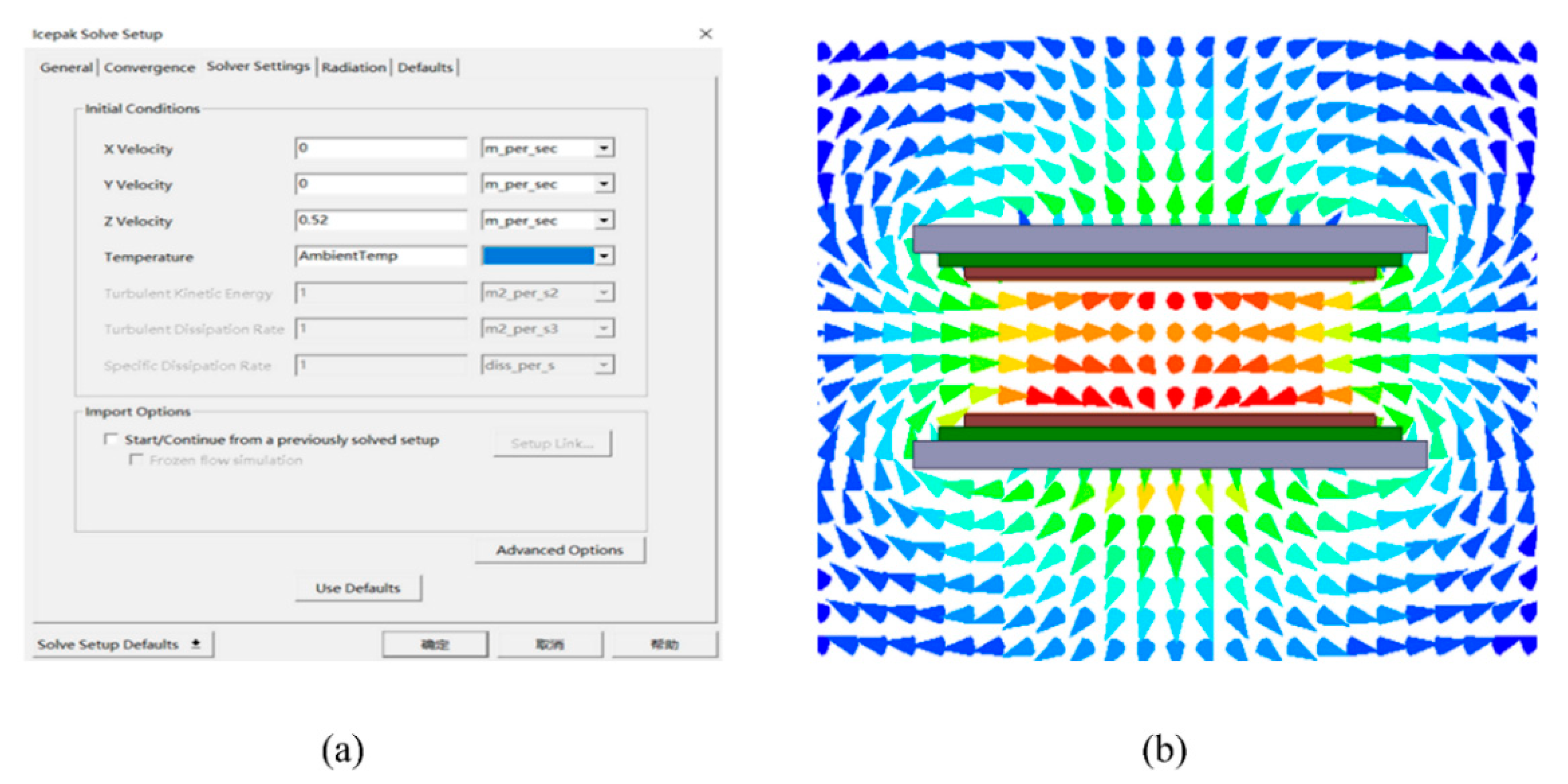Screen dimensions: 1568x784
Task: Expand the Temperature unit dropdown
Action: [603, 256]
